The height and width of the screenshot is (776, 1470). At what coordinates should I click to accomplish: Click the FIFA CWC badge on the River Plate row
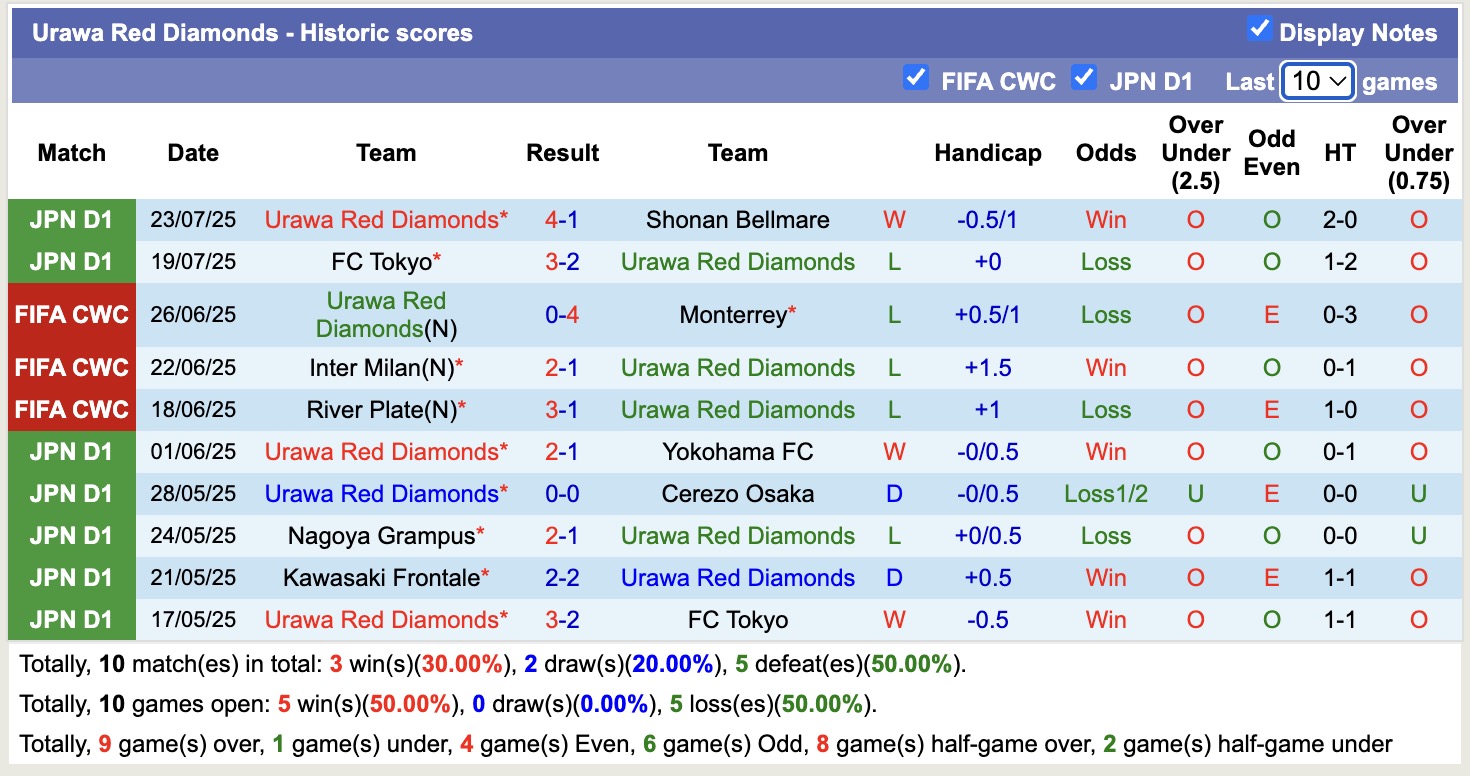[71, 409]
